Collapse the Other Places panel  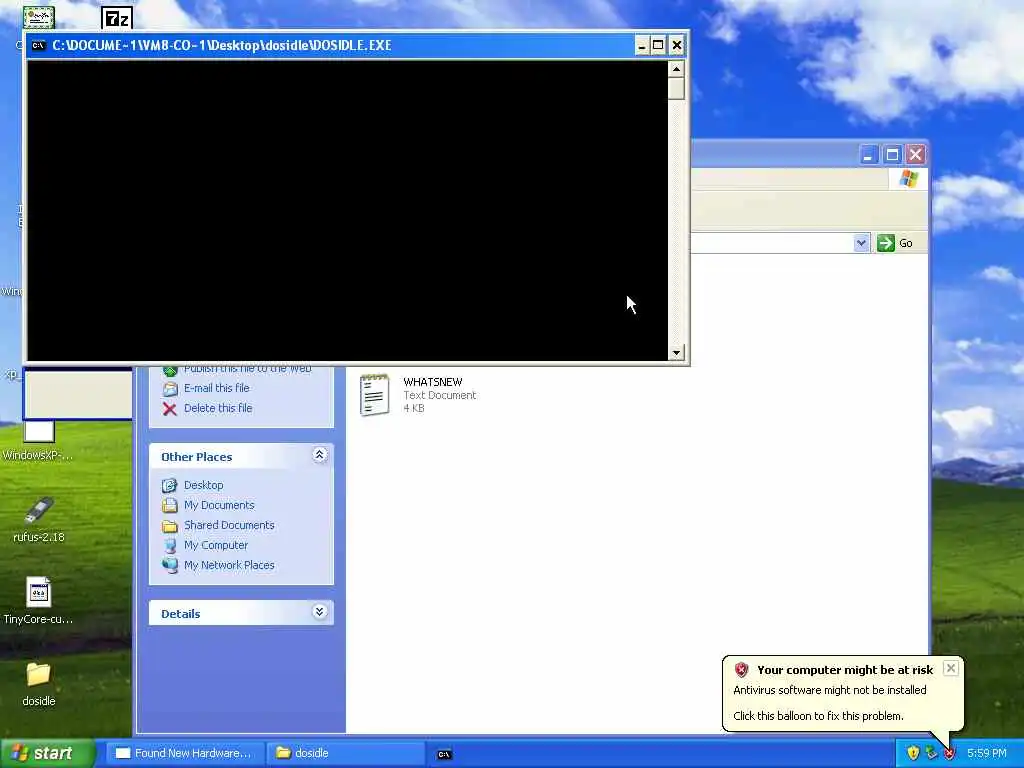pos(319,455)
